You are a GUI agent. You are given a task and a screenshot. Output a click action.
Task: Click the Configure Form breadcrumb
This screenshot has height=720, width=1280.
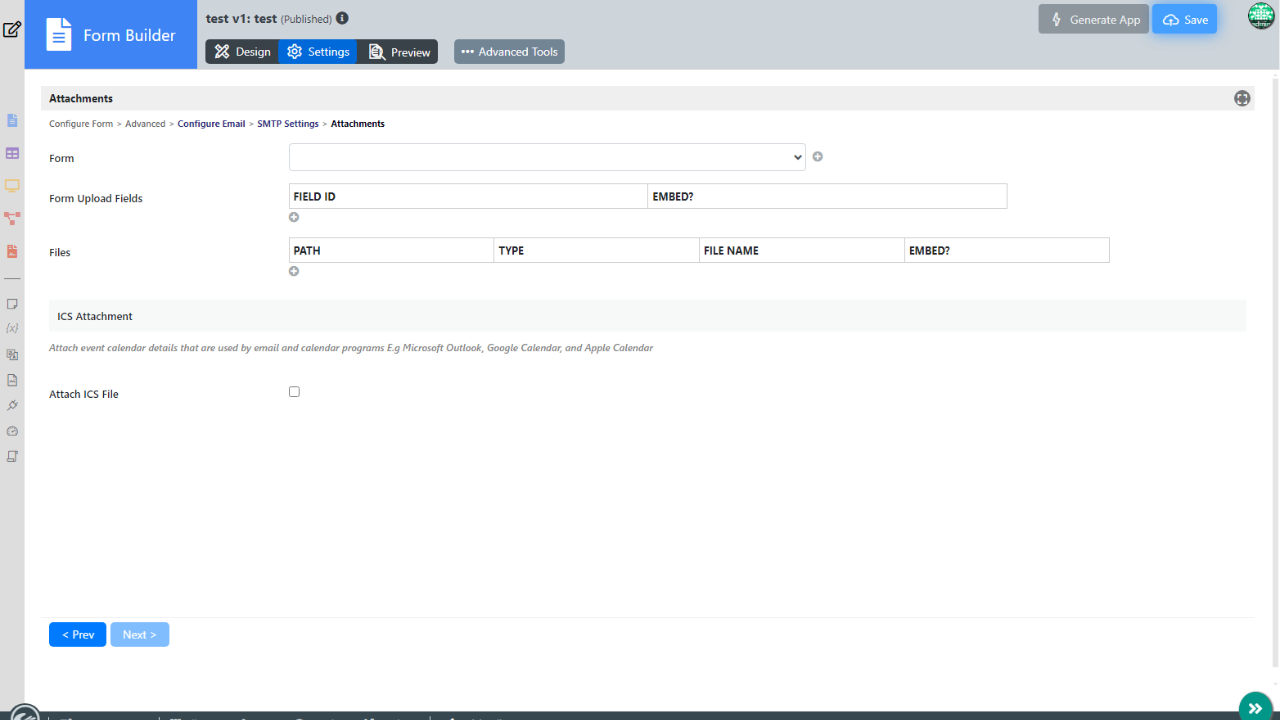81,124
